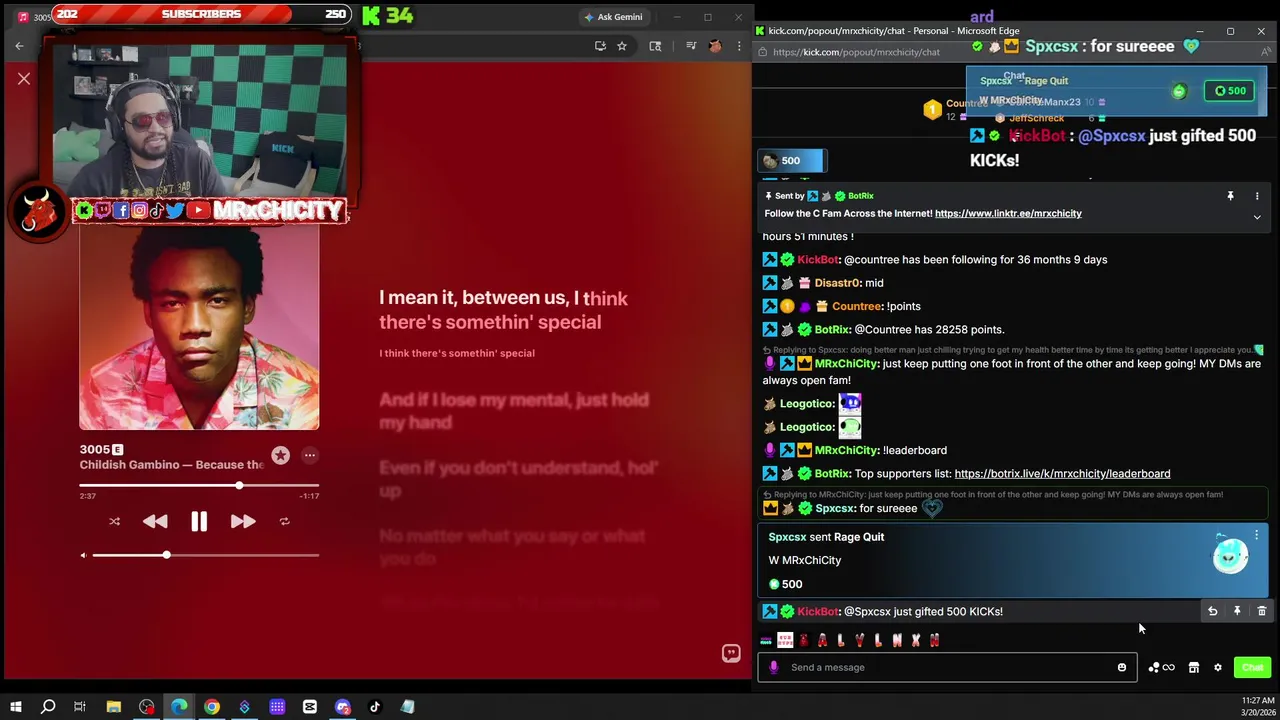Open Chrome's three-dot menu

(x=739, y=46)
